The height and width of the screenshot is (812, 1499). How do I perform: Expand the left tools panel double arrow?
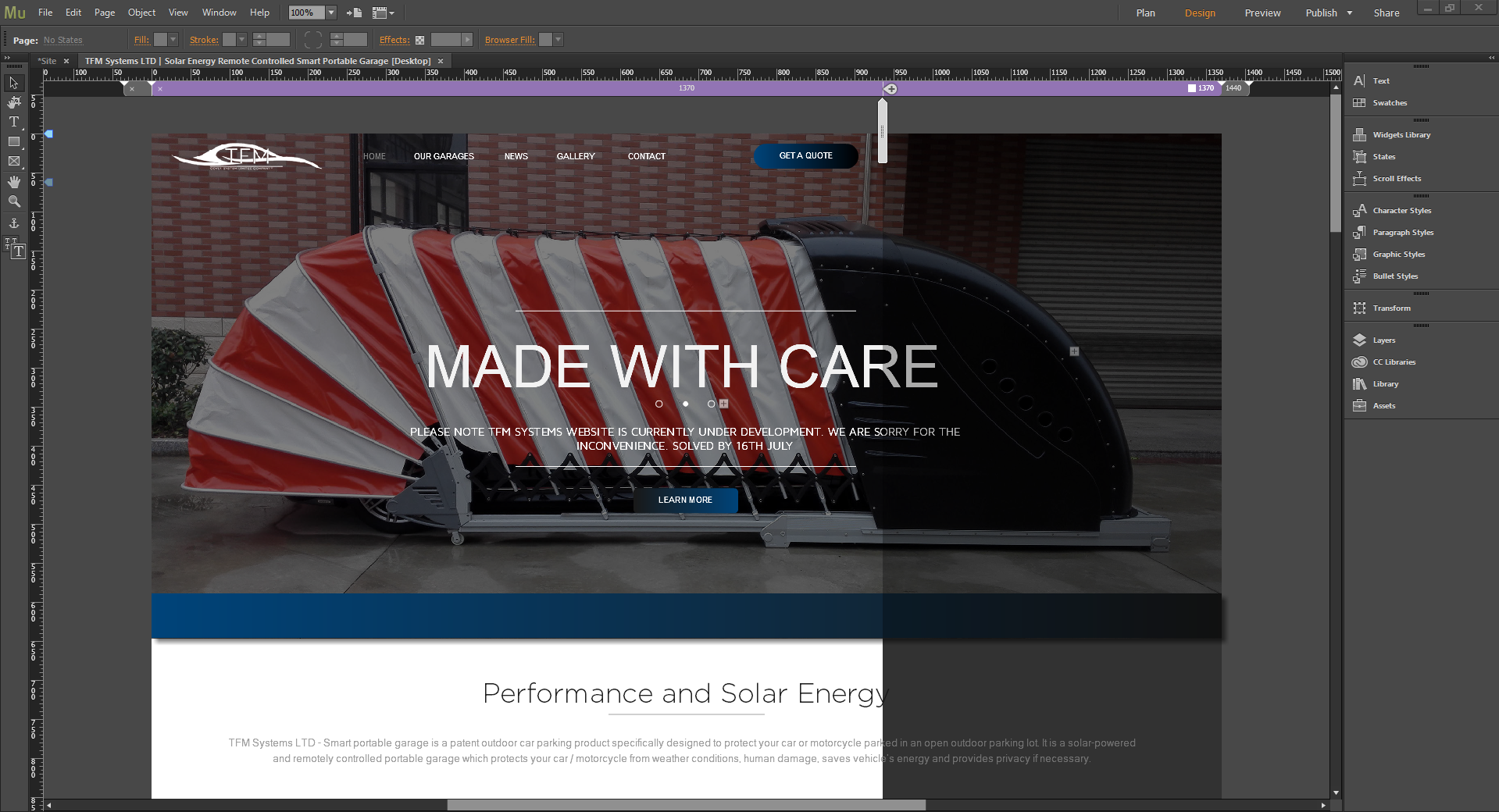point(7,58)
